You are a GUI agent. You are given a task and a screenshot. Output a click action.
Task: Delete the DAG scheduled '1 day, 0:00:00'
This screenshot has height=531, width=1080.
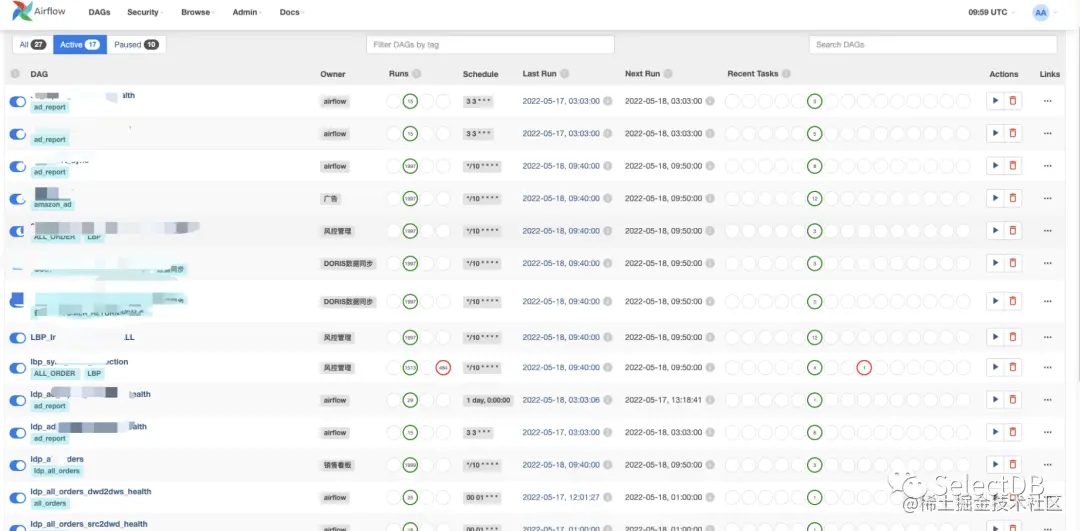(1012, 399)
